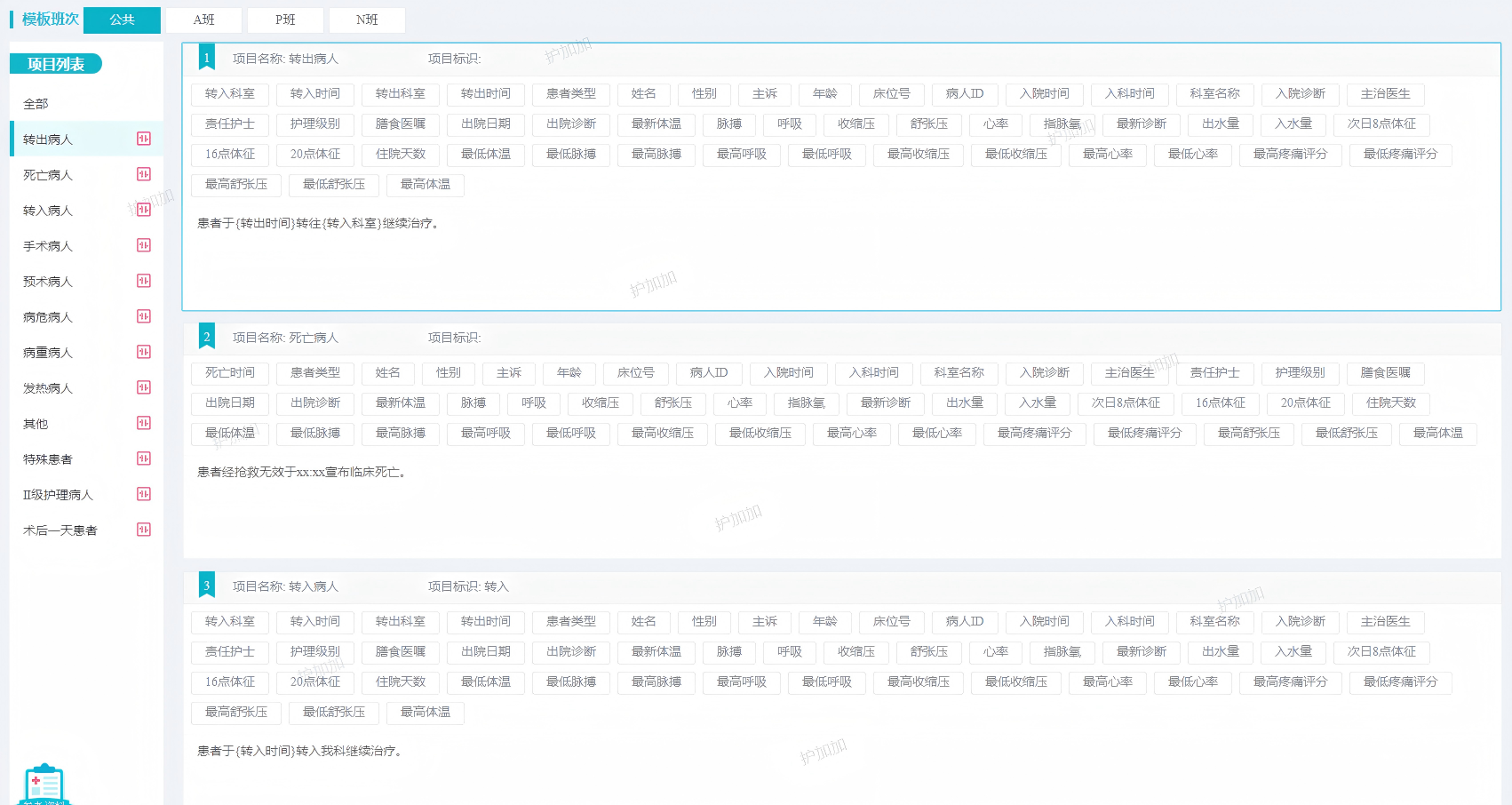Click the sort icon beside II级护理病人
Screen dimensions: 1512x805
(144, 494)
